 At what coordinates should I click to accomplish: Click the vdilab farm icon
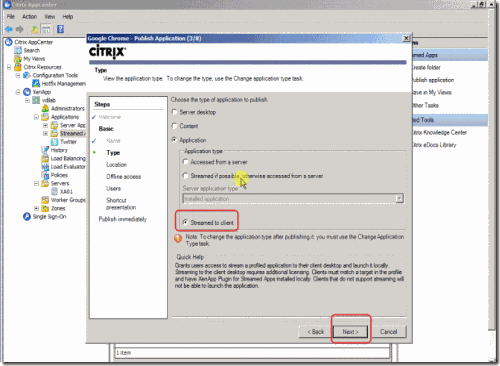[36, 100]
